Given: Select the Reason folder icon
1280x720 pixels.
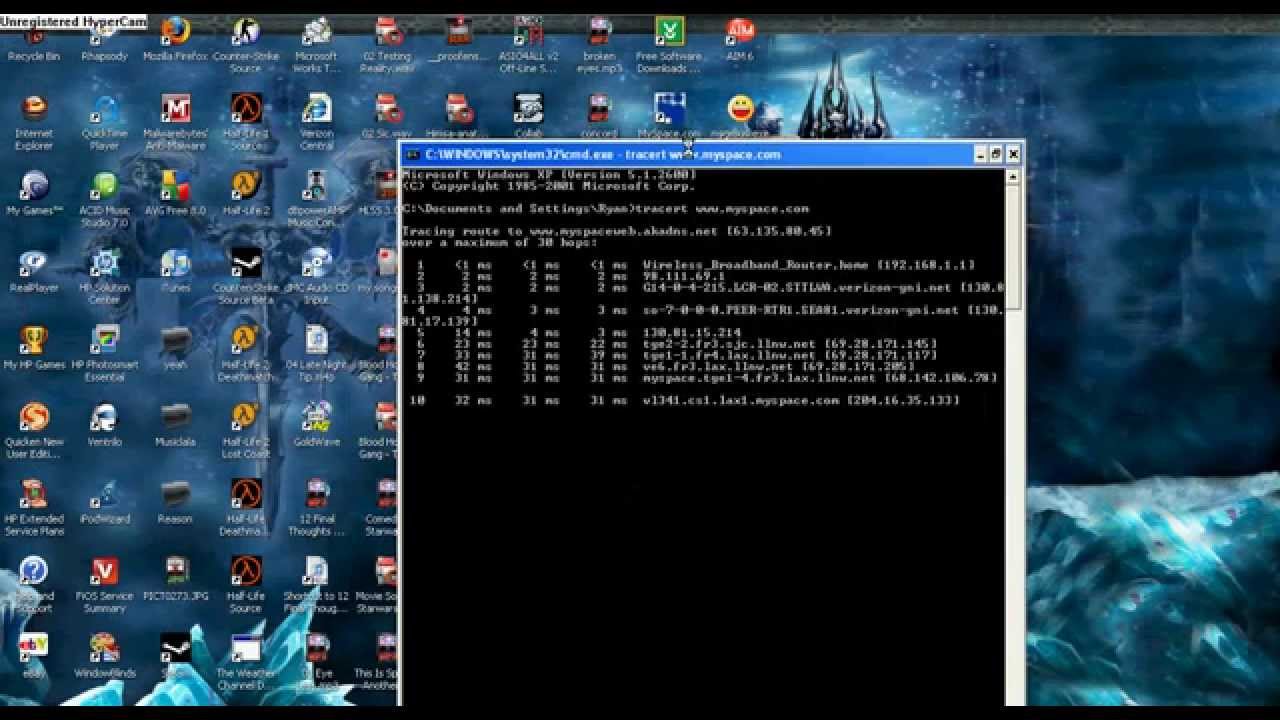Looking at the screenshot, I should click(x=175, y=502).
